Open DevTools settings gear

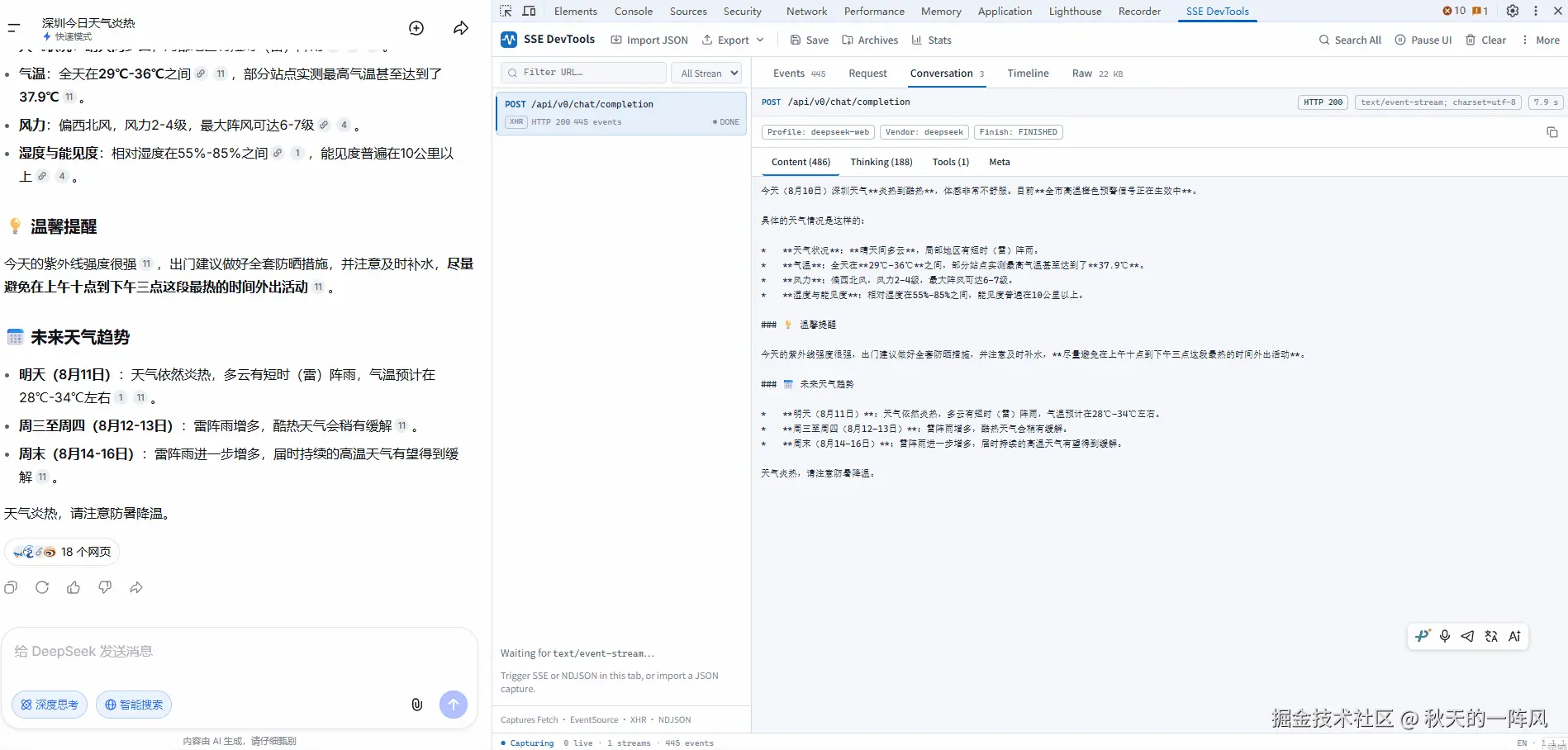(1513, 11)
